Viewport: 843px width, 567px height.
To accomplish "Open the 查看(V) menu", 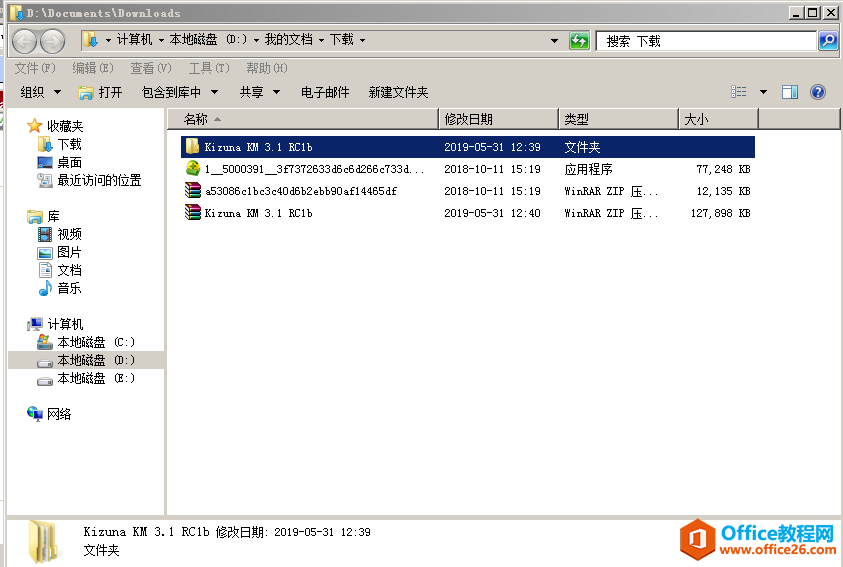I will point(151,68).
